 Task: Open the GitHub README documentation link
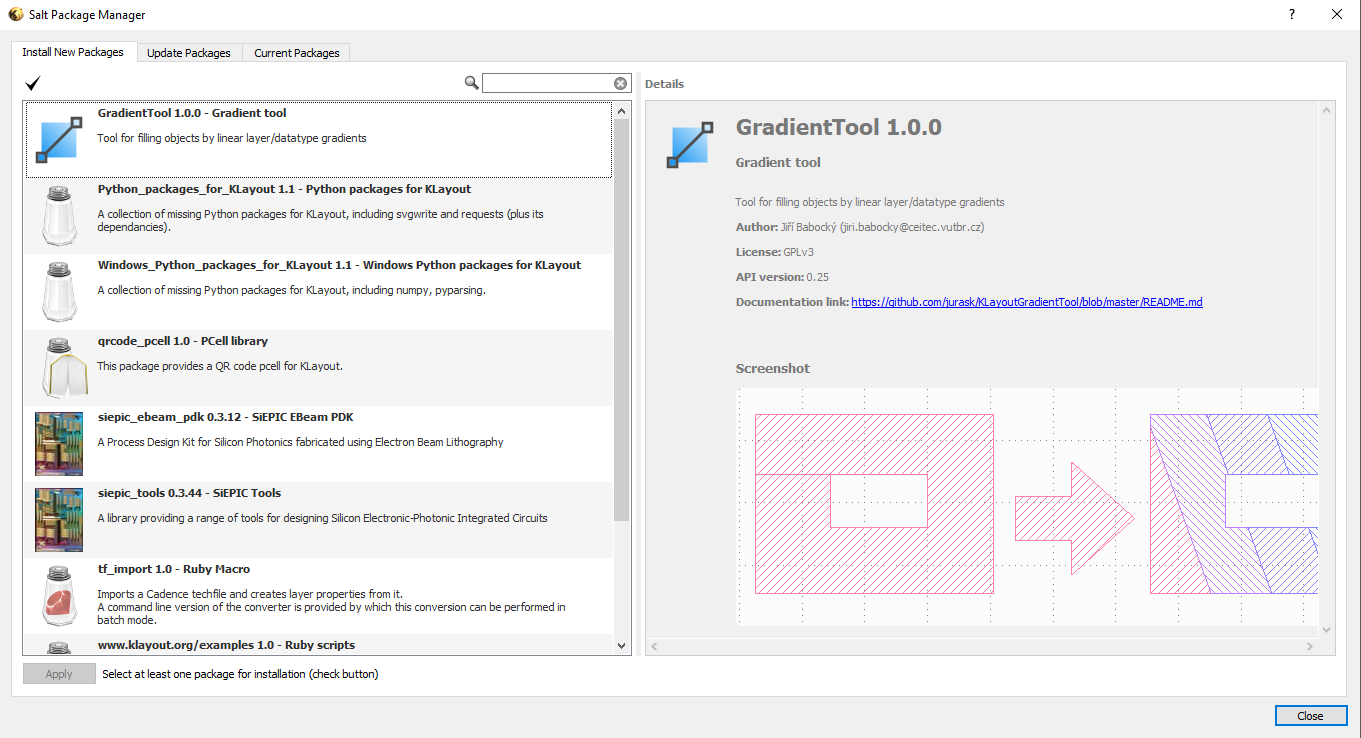(x=1027, y=302)
